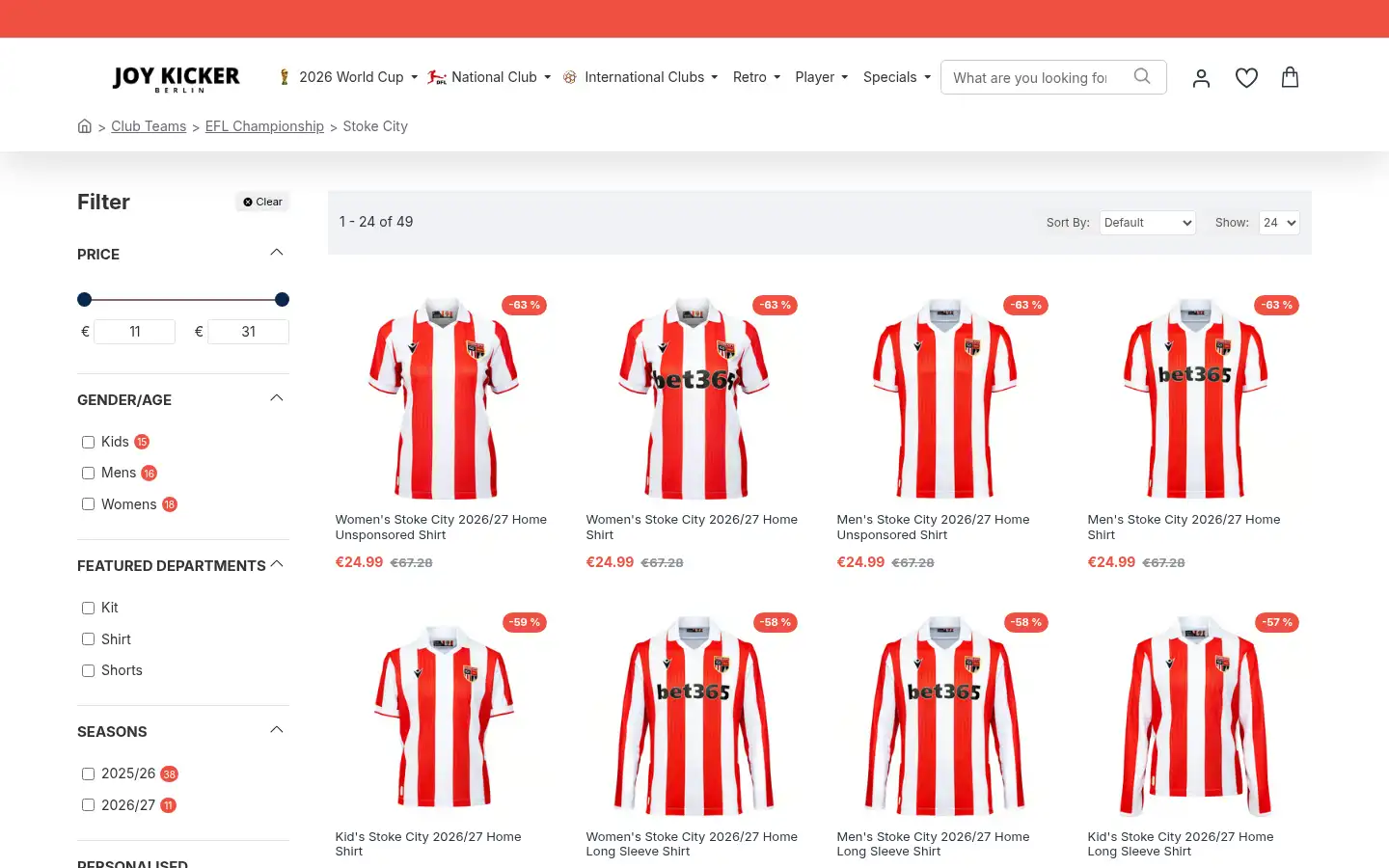Tick the Kids filter checkbox
1389x868 pixels.
click(x=88, y=442)
